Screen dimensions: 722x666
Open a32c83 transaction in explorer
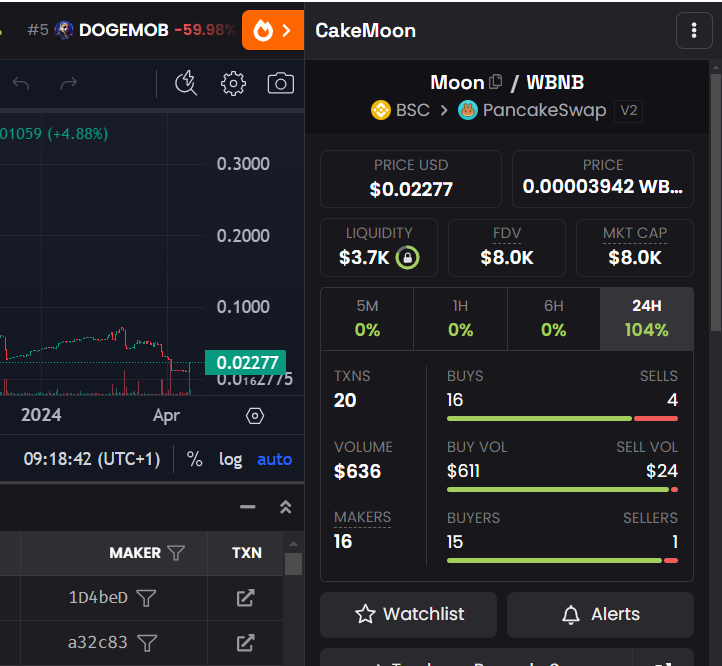(x=245, y=643)
